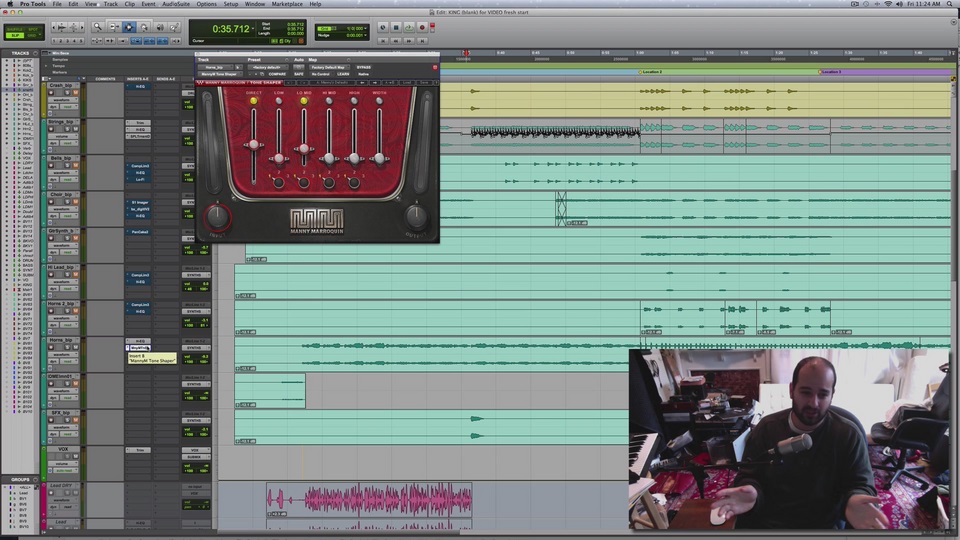
Task: Click the Zoom Toggle icon under Zoomer
Action: pyautogui.click(x=97, y=41)
